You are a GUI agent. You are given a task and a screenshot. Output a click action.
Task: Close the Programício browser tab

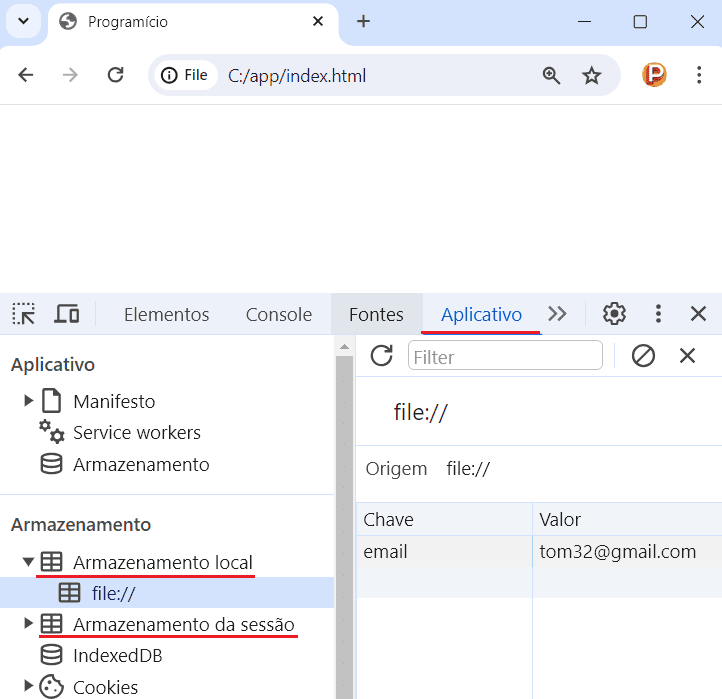pos(318,21)
